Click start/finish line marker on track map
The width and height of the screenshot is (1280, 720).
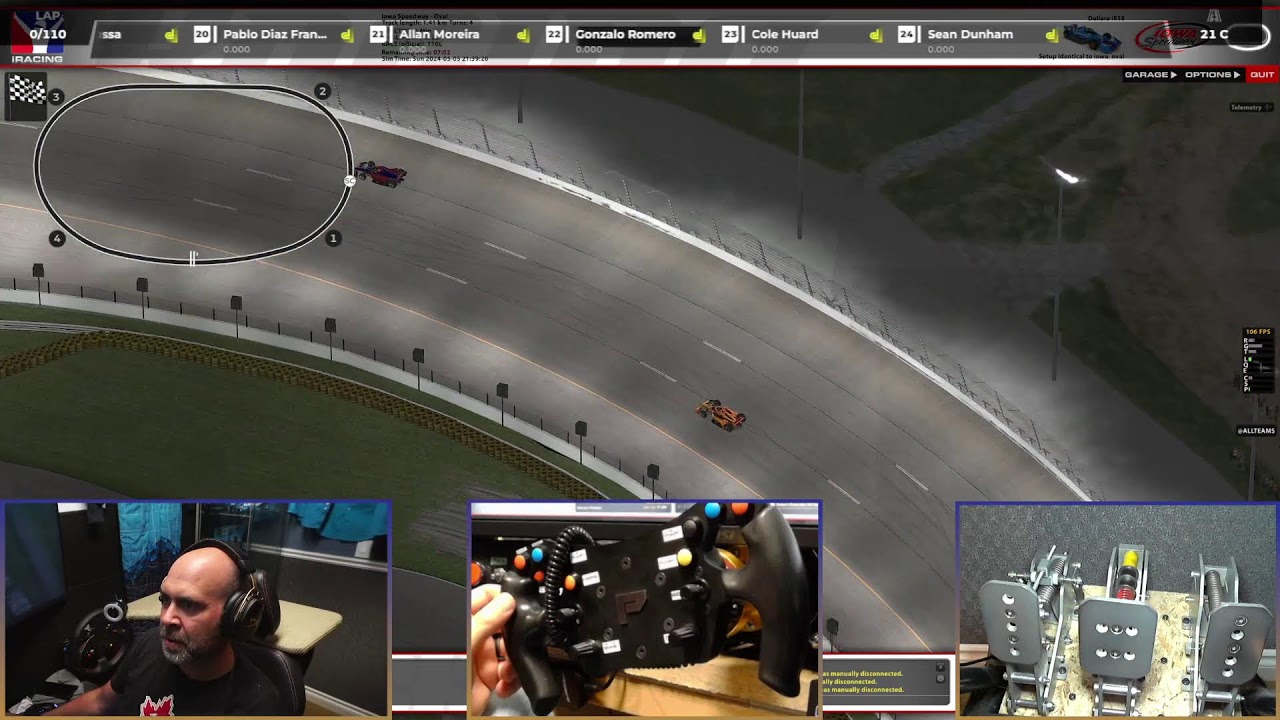[193, 258]
